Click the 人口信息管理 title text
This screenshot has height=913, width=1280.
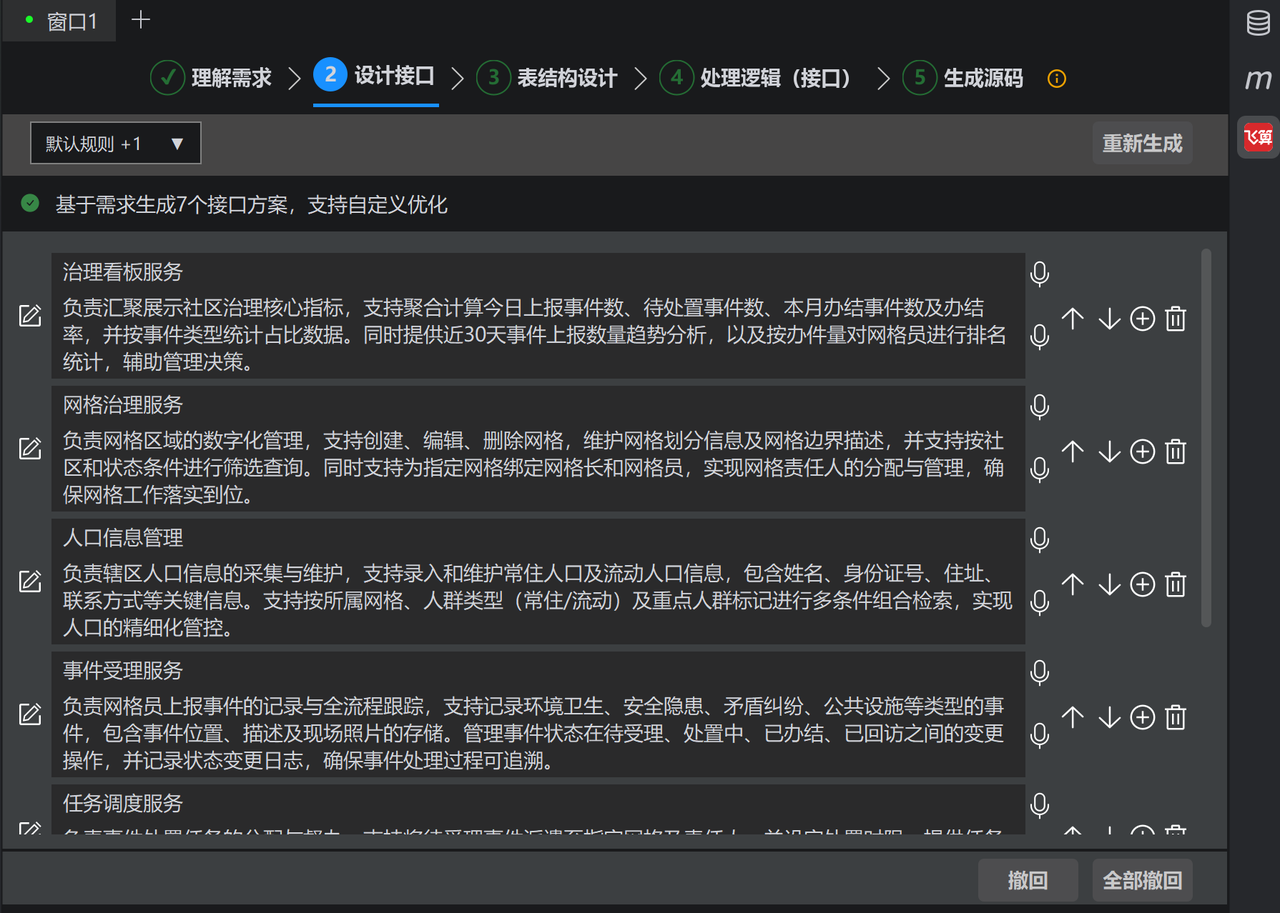point(123,538)
